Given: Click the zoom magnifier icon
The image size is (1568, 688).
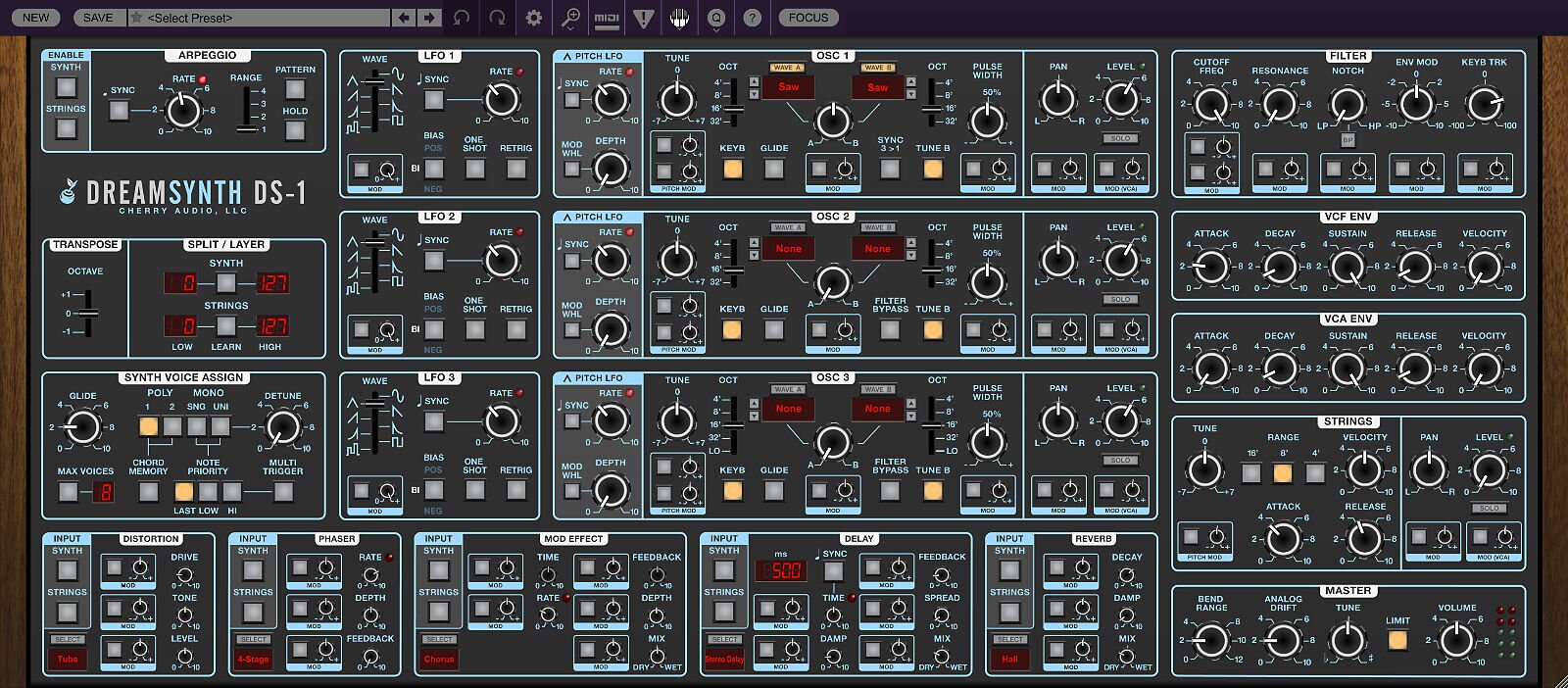Looking at the screenshot, I should (x=570, y=18).
